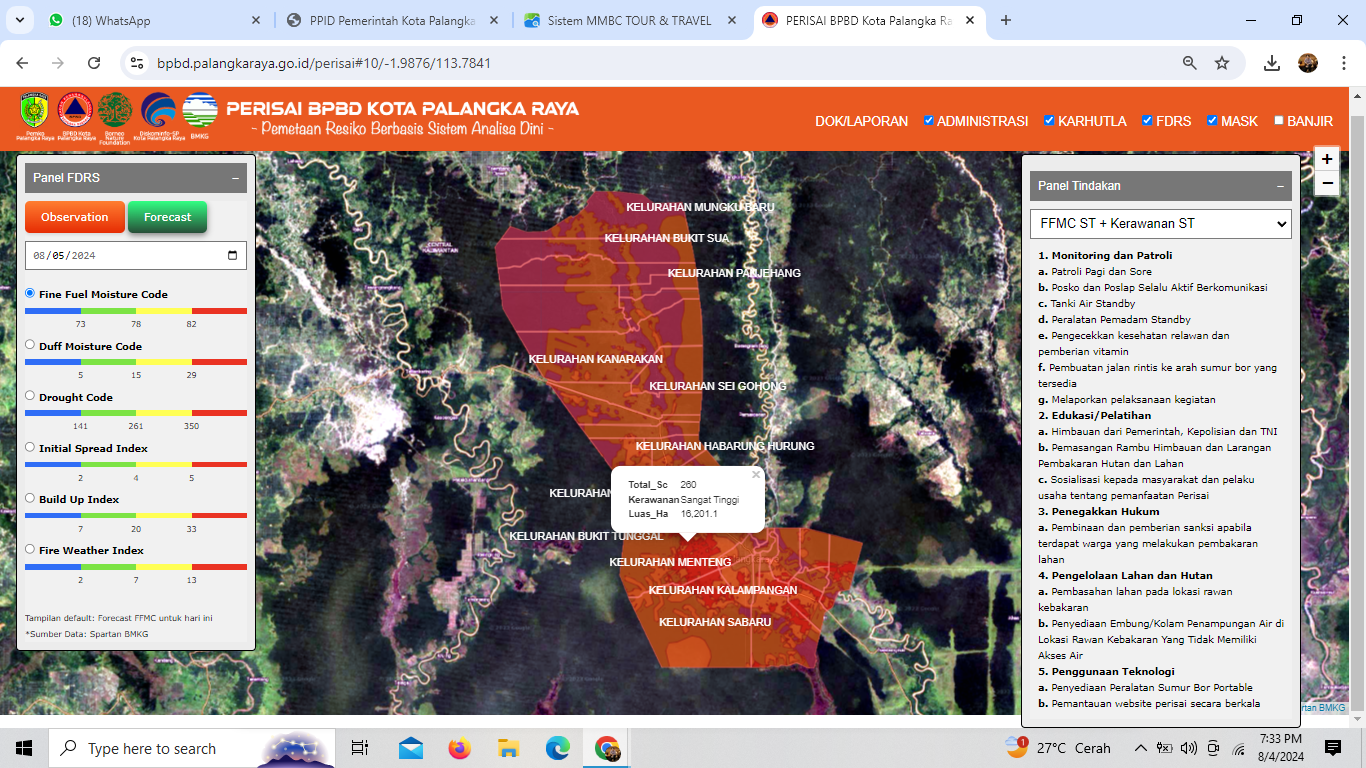Open the Windows Start menu
The width and height of the screenshot is (1366, 768).
click(24, 748)
